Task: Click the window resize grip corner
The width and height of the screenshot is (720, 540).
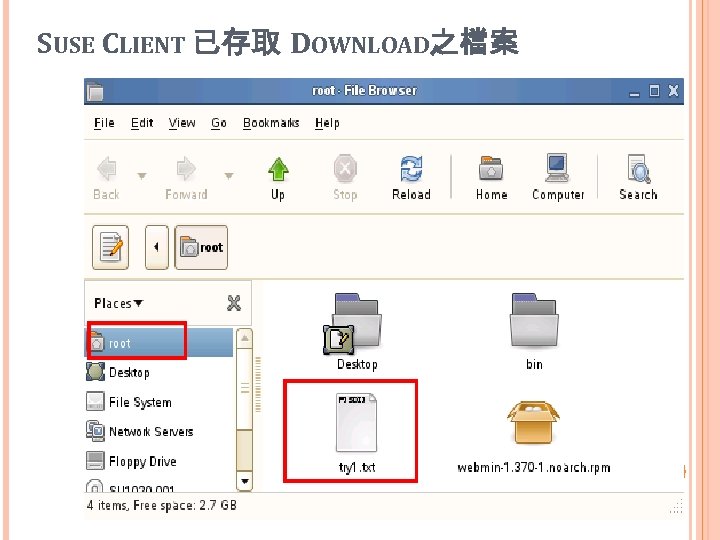Action: 676,507
